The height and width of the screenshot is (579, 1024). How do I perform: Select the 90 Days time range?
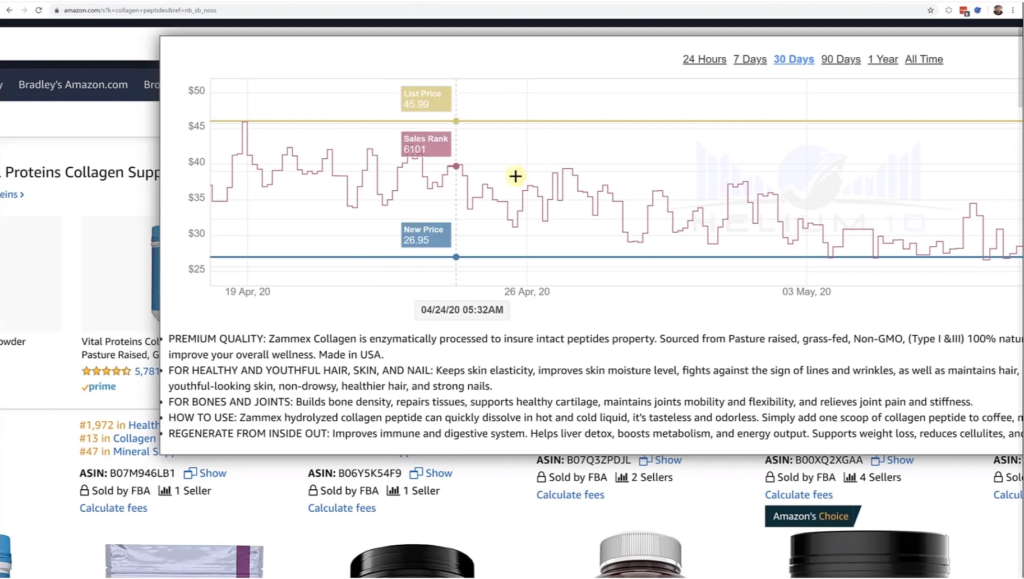(x=840, y=59)
